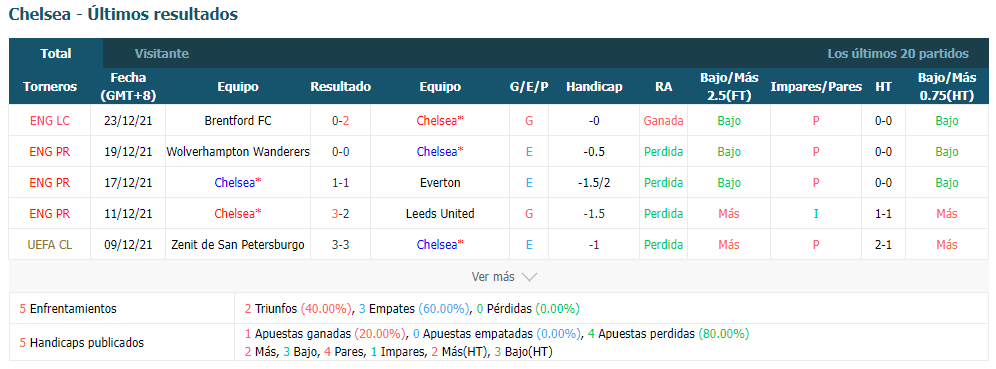Open the Zenit de San Petersburgo link
The image size is (996, 369).
point(238,245)
